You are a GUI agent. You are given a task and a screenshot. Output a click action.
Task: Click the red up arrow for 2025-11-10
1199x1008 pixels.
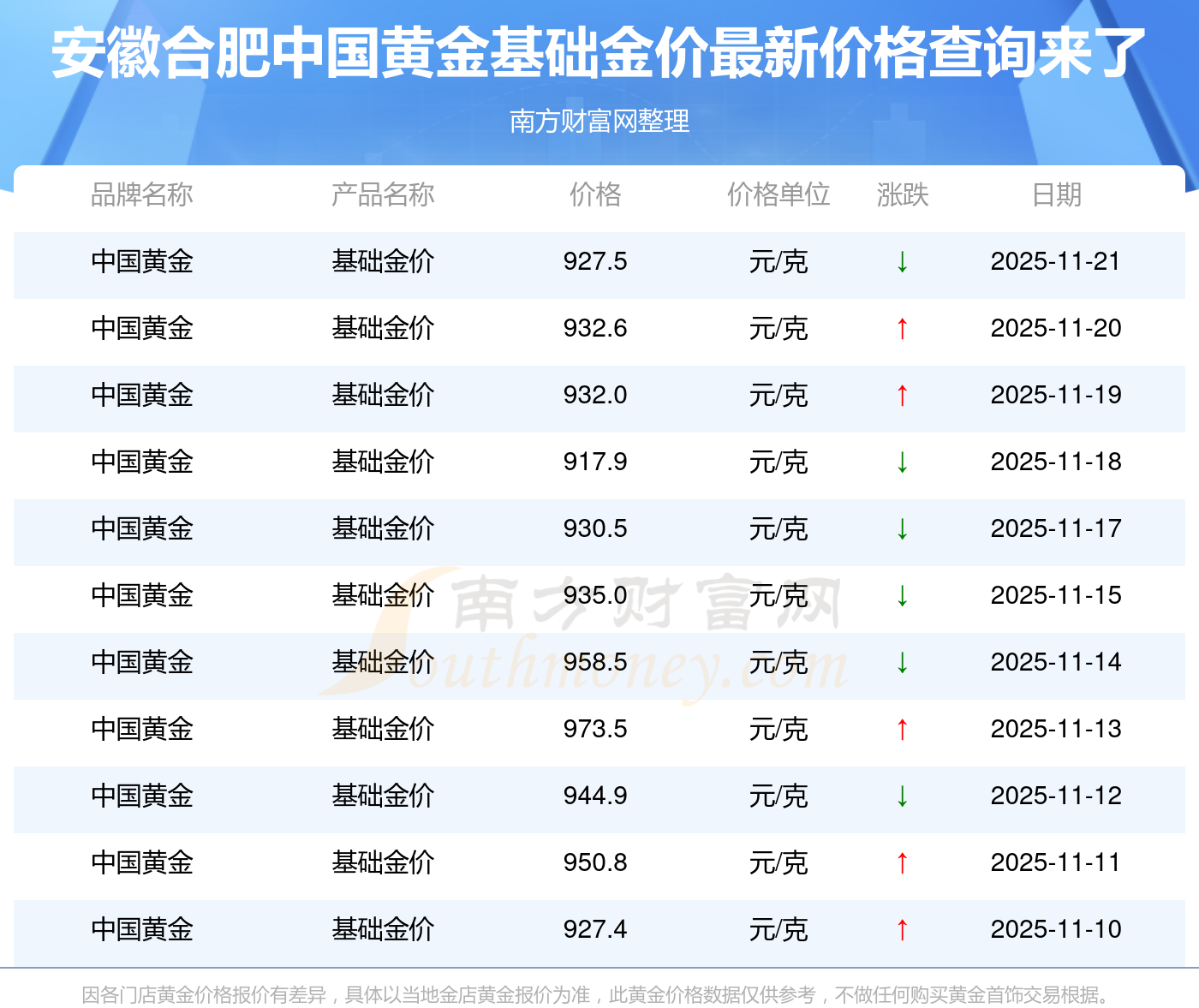pyautogui.click(x=902, y=929)
